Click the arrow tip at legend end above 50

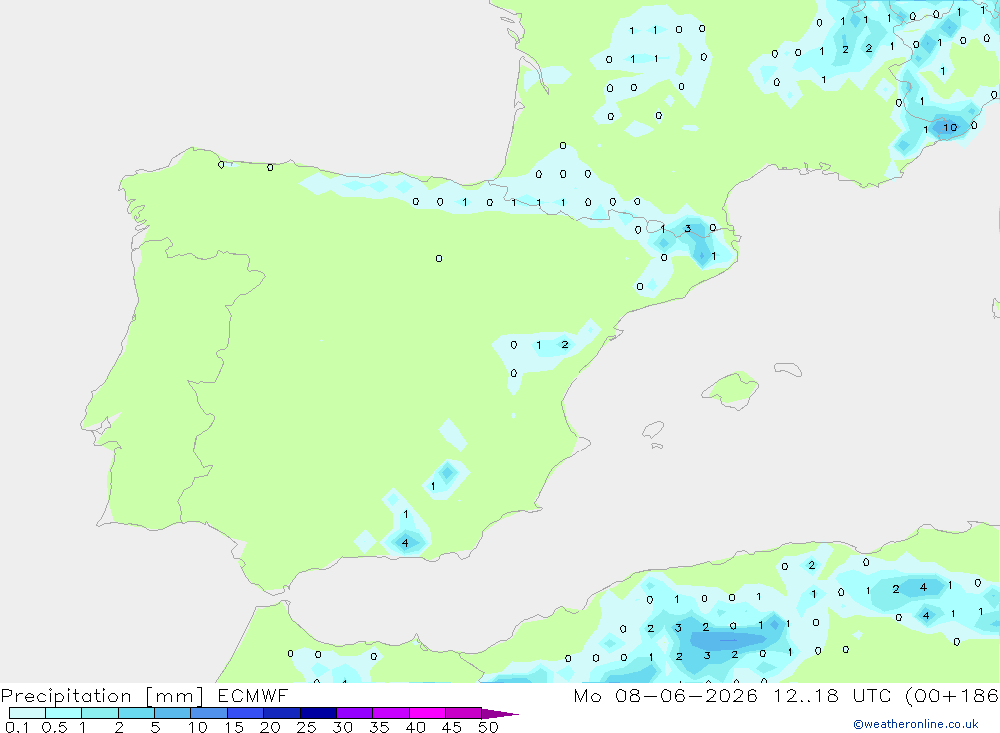click(500, 714)
